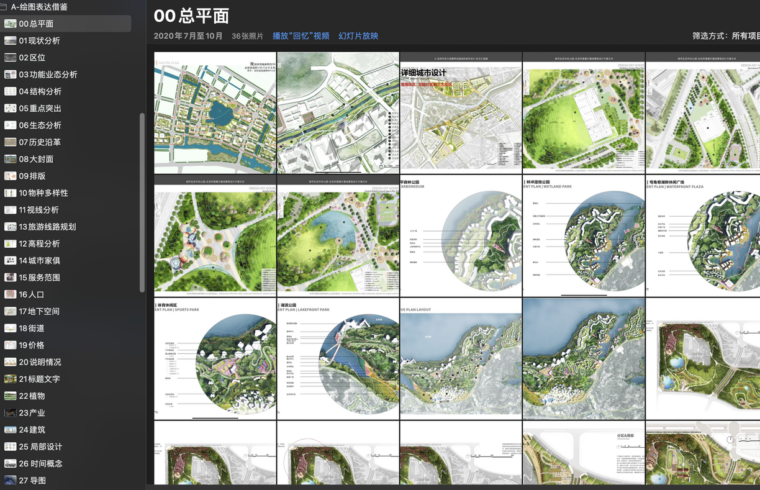This screenshot has width=760, height=490.
Task: Select the 25 局部设计 album label
Action: [x=40, y=447]
